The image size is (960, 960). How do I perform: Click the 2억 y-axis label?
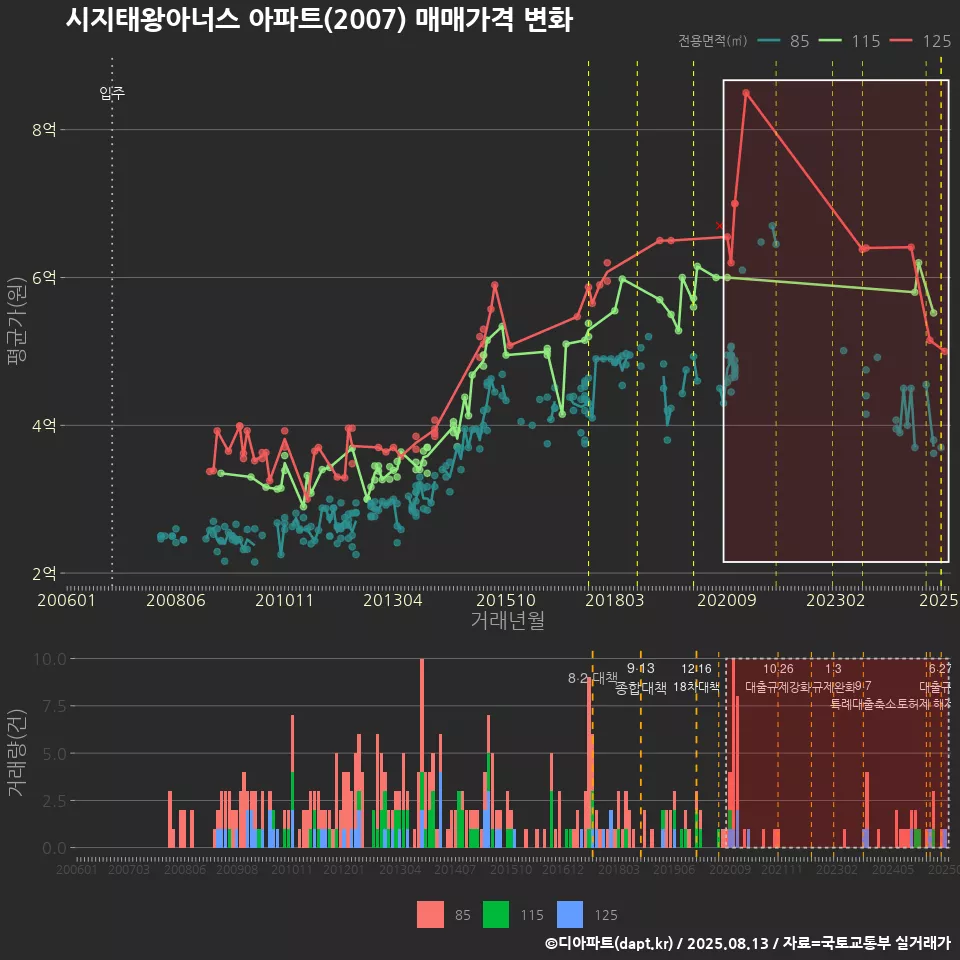(x=44, y=573)
